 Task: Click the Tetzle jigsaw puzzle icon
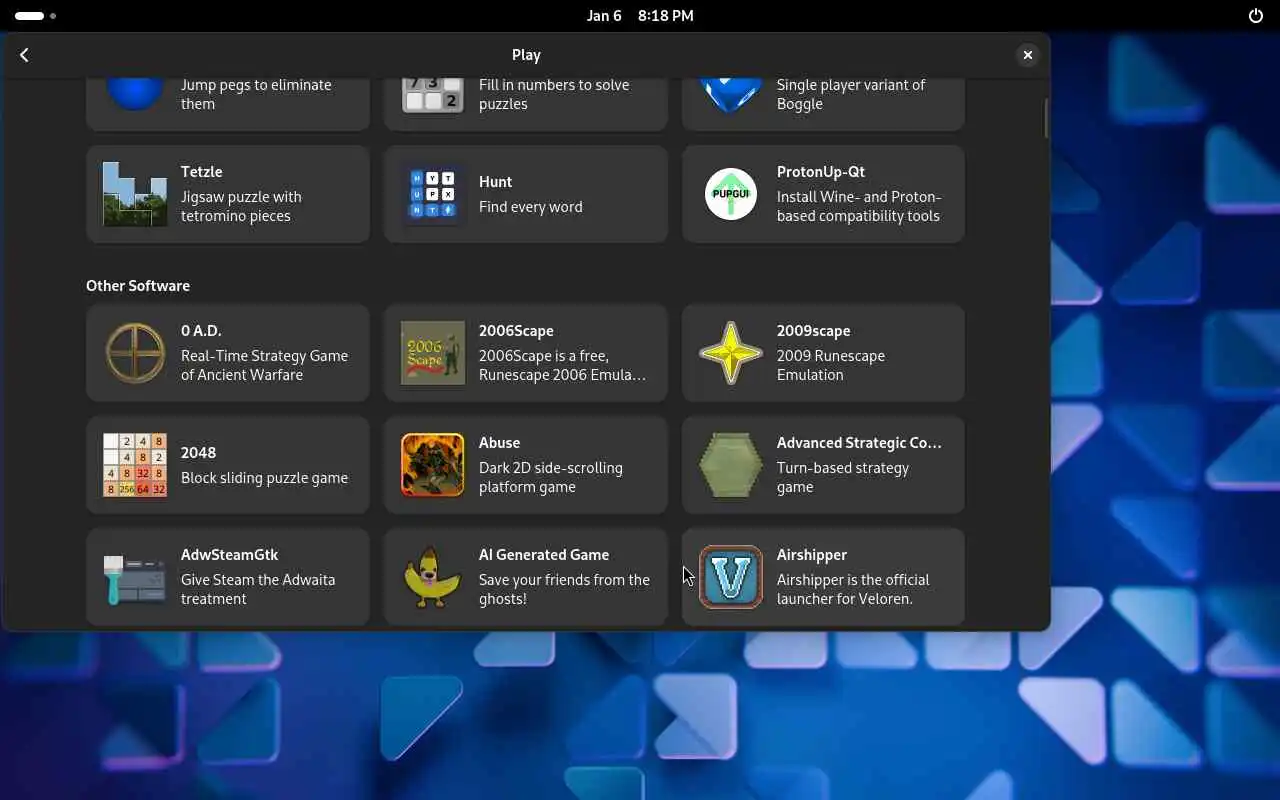tap(135, 194)
